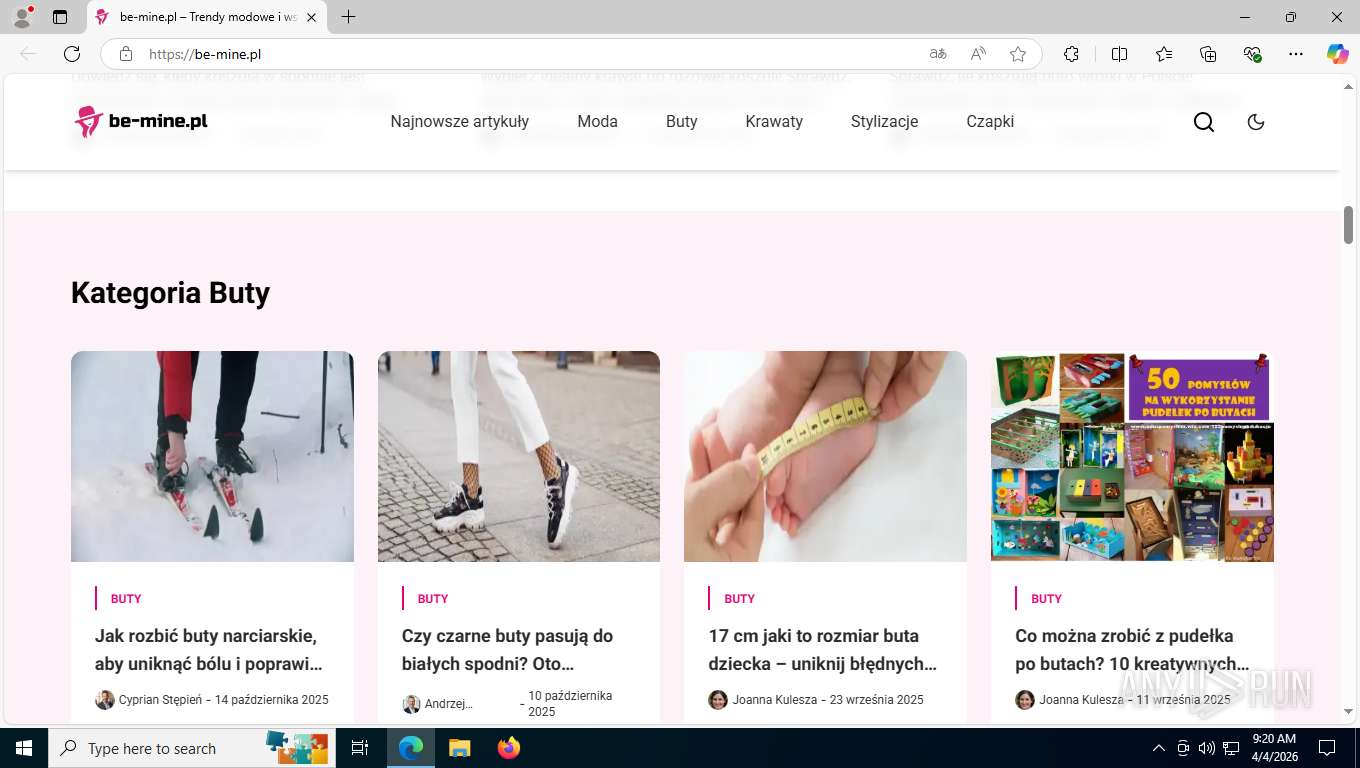This screenshot has height=768, width=1360.
Task: Open a new tab with plus
Action: pos(348,17)
